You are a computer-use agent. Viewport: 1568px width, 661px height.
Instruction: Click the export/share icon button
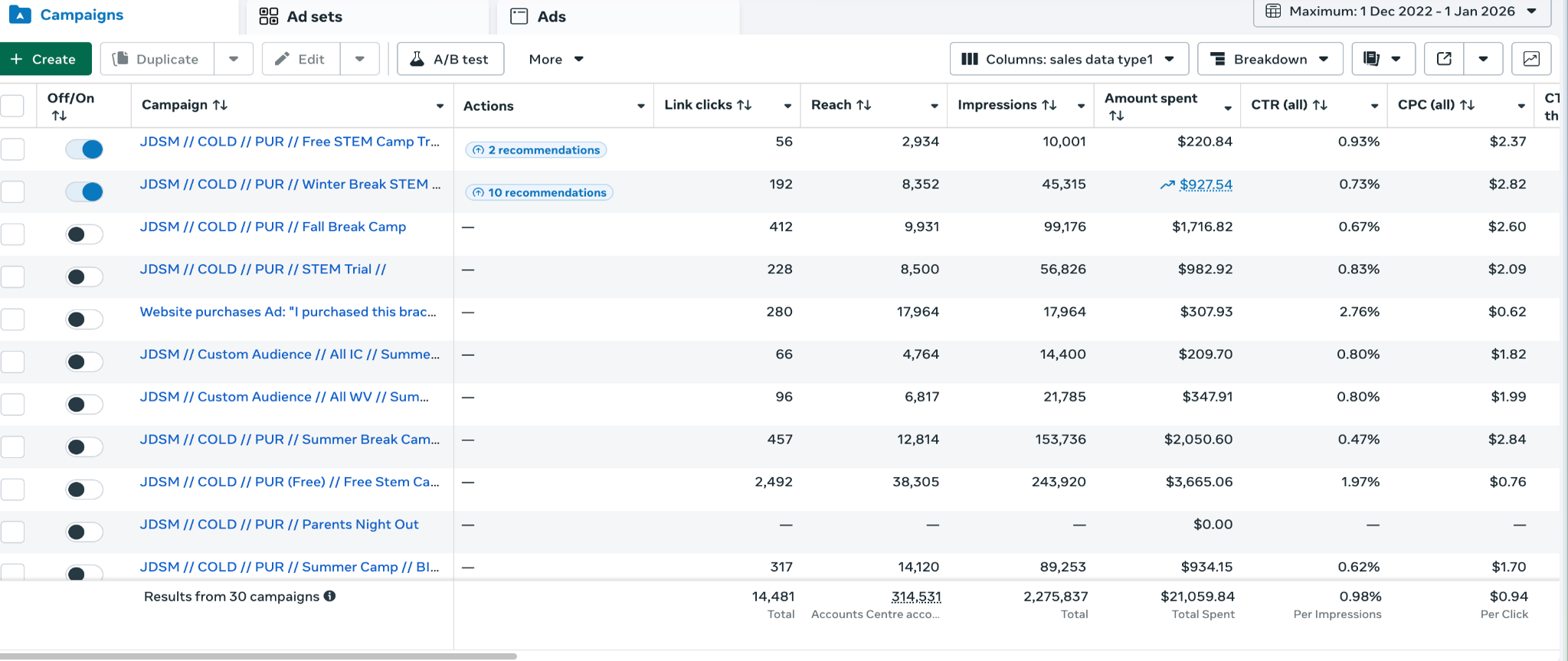pyautogui.click(x=1444, y=59)
